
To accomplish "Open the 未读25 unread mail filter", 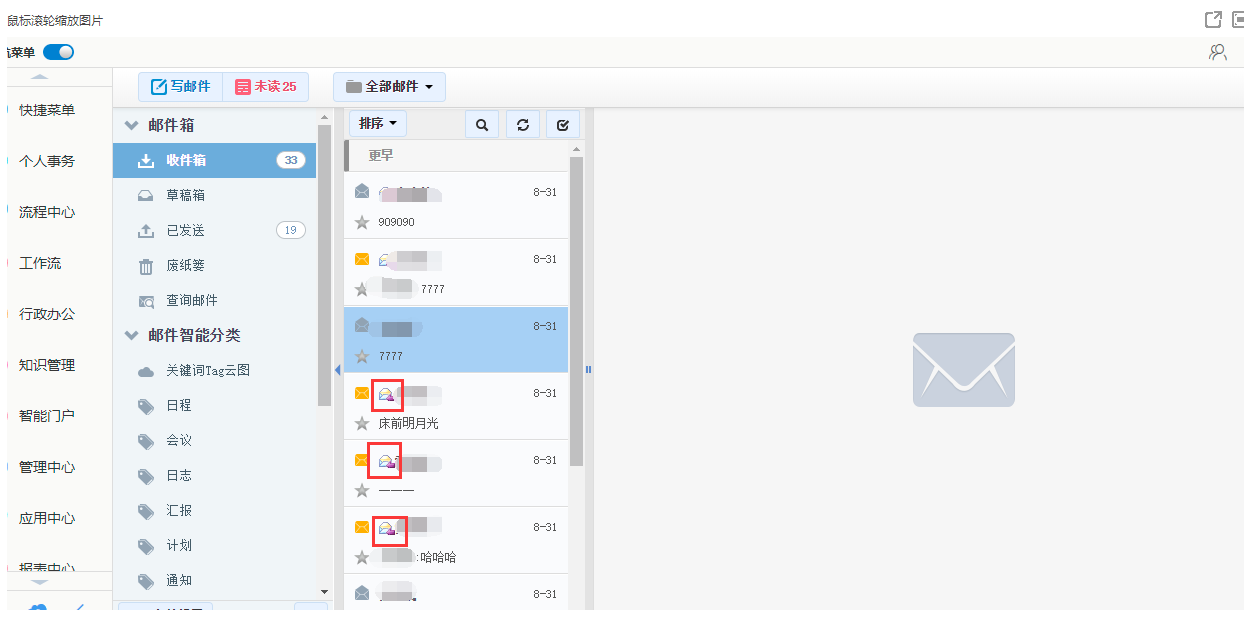I will [x=265, y=87].
